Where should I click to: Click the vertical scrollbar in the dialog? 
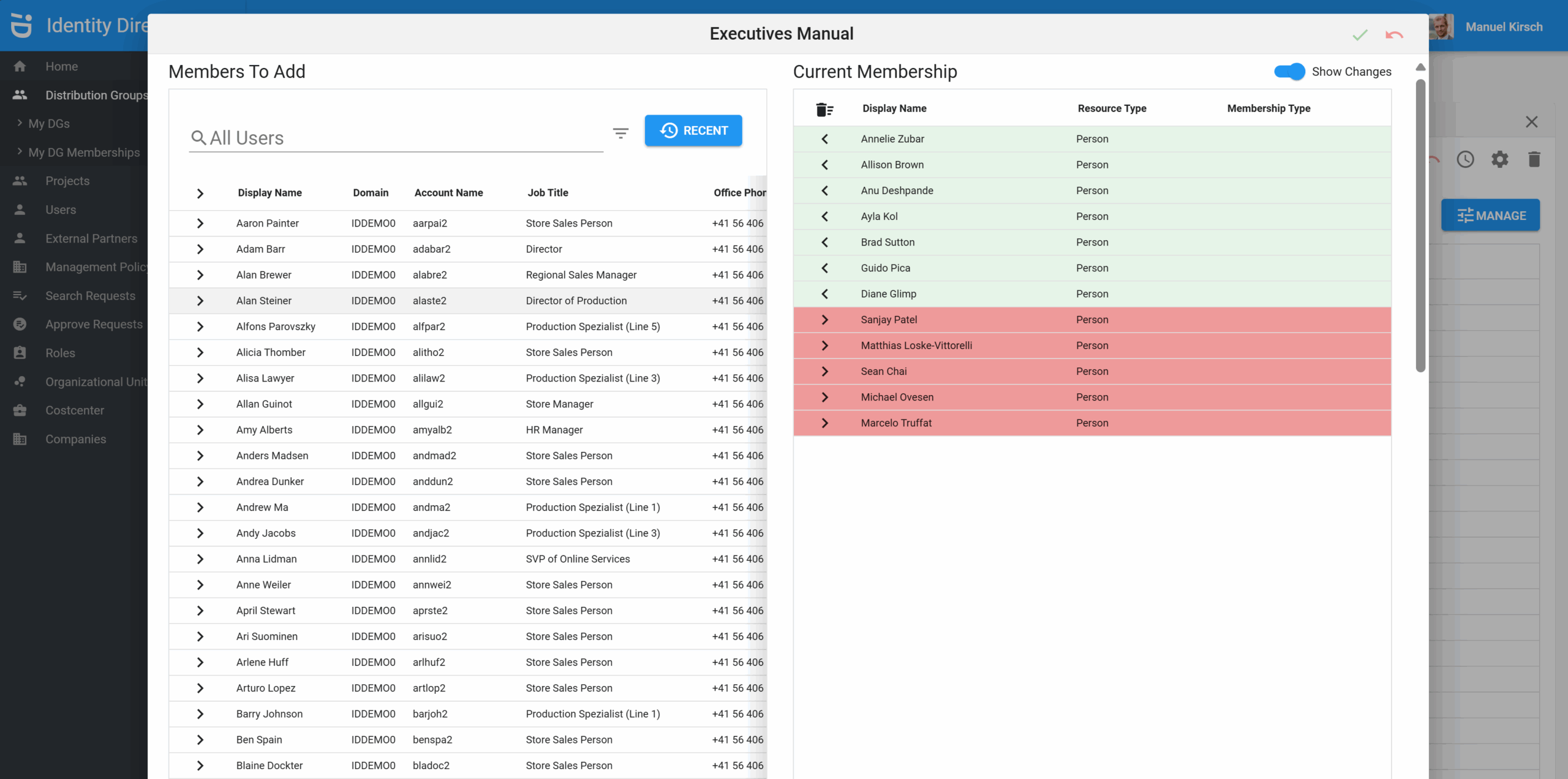[1420, 225]
